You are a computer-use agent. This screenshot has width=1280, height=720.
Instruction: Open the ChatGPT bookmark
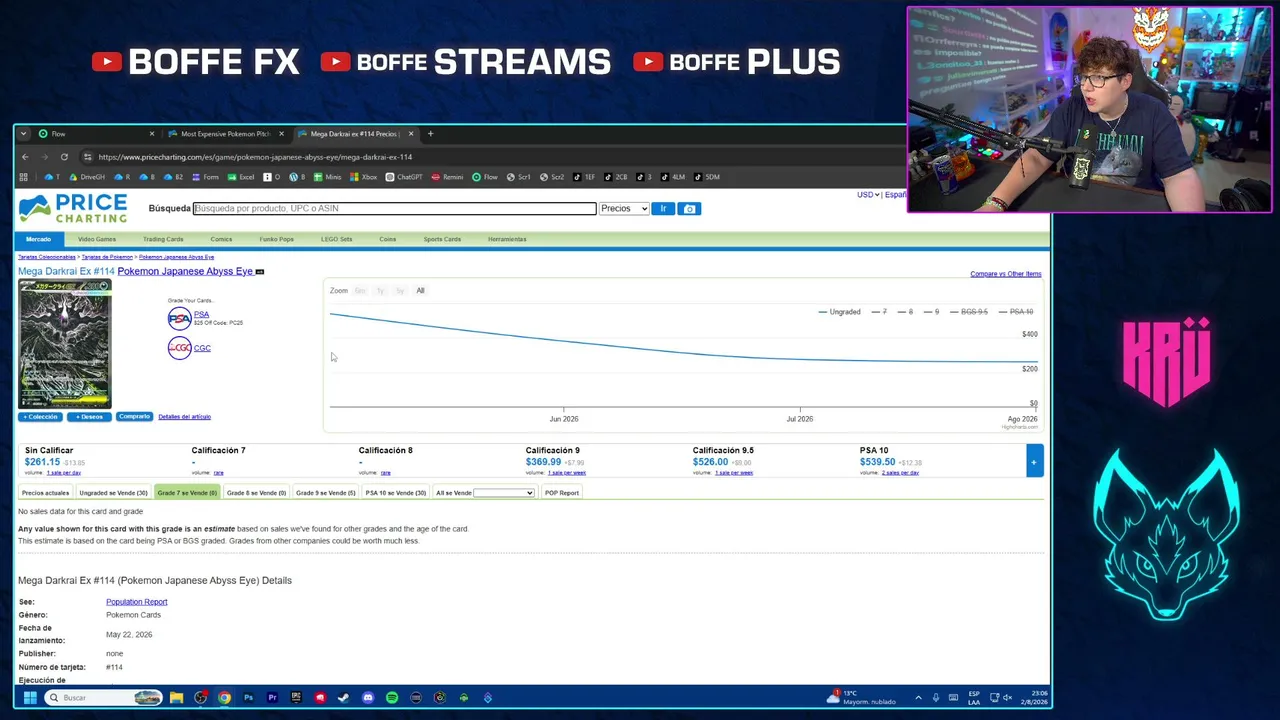pos(404,177)
